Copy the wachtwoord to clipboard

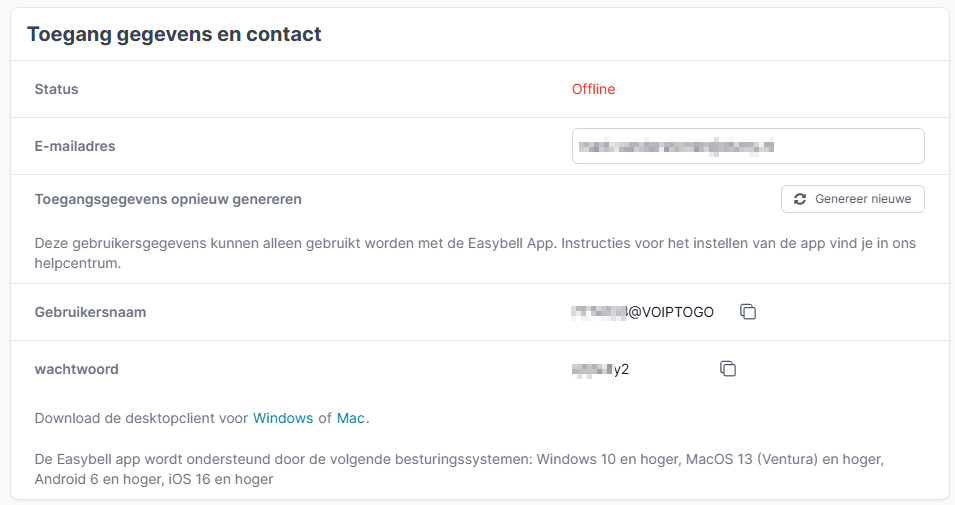click(x=728, y=369)
